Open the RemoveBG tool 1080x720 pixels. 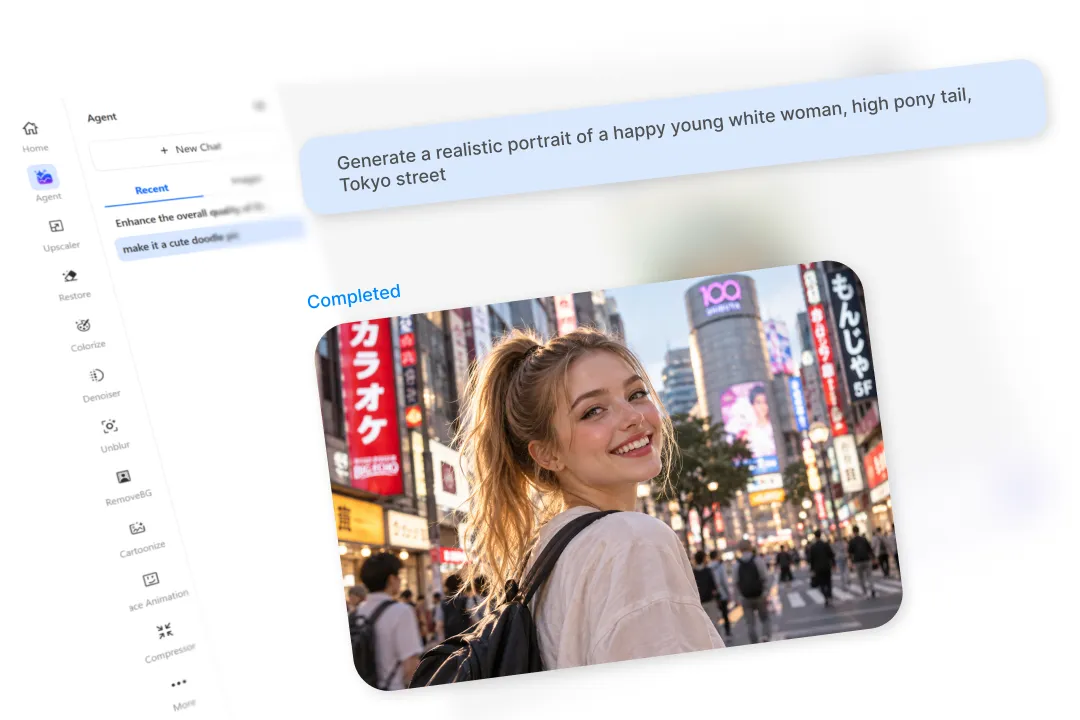coord(123,477)
